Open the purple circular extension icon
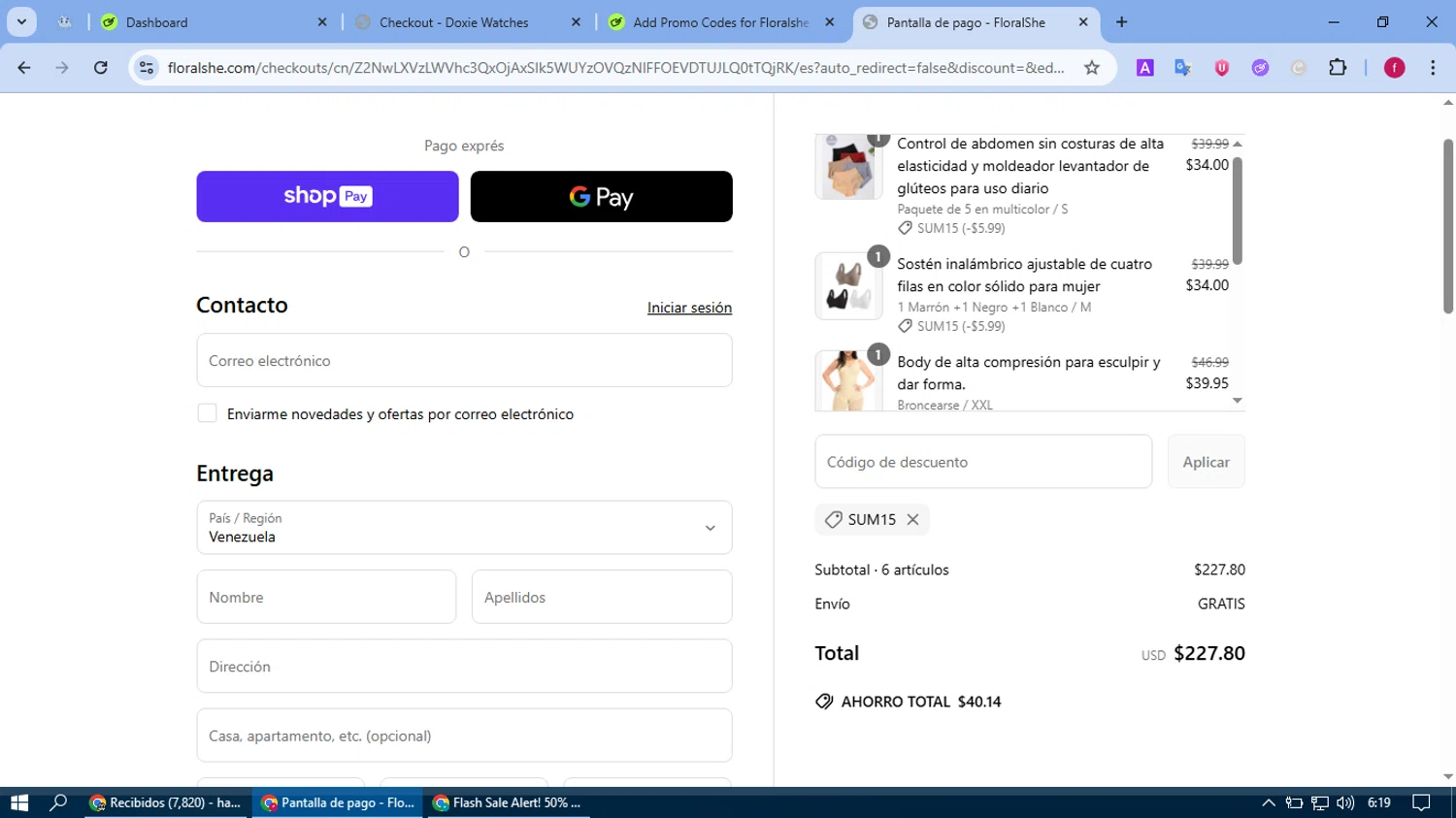Screen dimensions: 1456x818 click(x=1260, y=67)
